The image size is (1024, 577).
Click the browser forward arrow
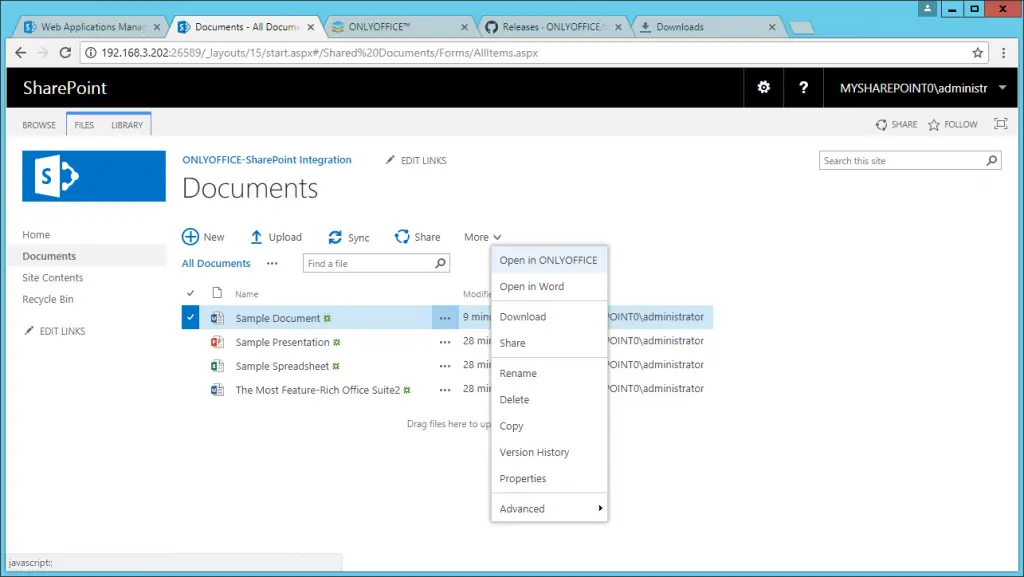43,53
